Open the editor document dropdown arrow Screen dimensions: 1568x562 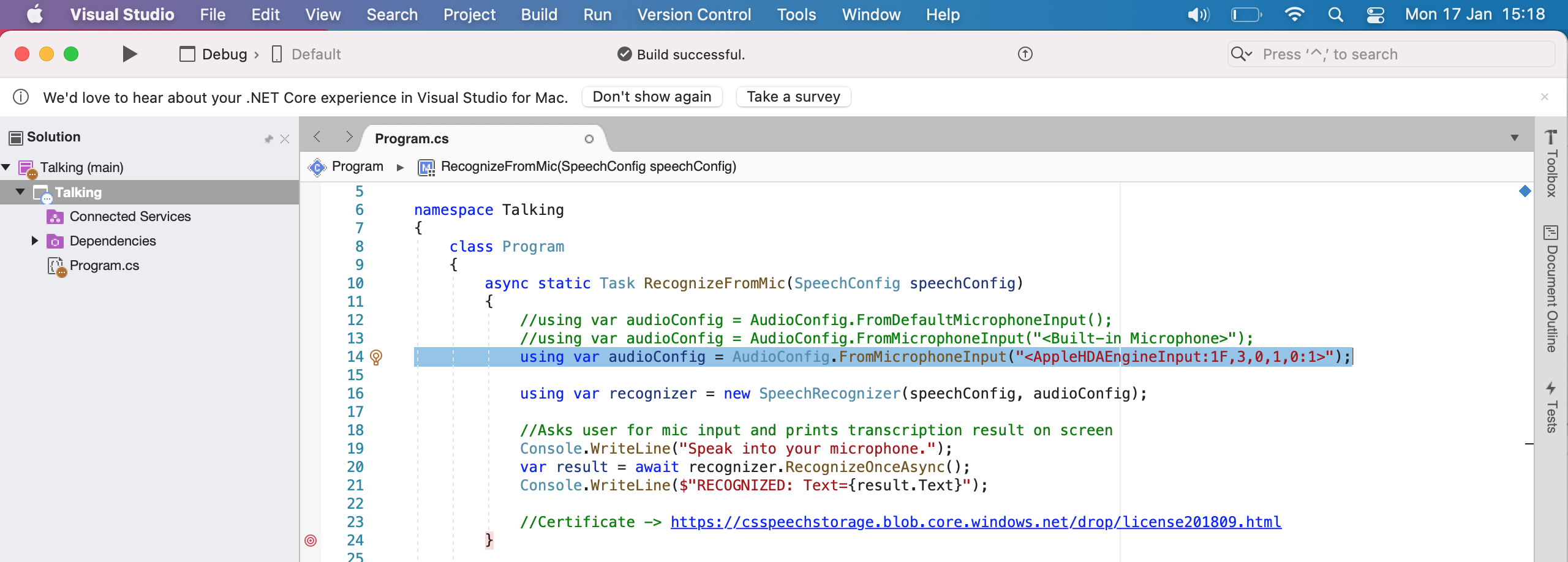click(x=1515, y=138)
